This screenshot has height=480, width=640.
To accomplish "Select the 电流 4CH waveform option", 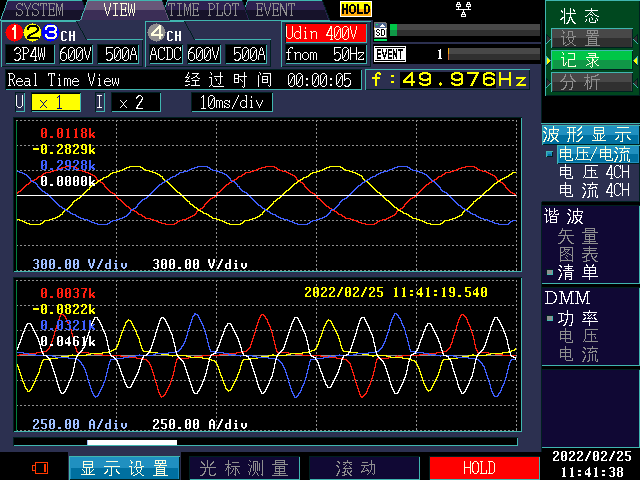I will pos(594,190).
